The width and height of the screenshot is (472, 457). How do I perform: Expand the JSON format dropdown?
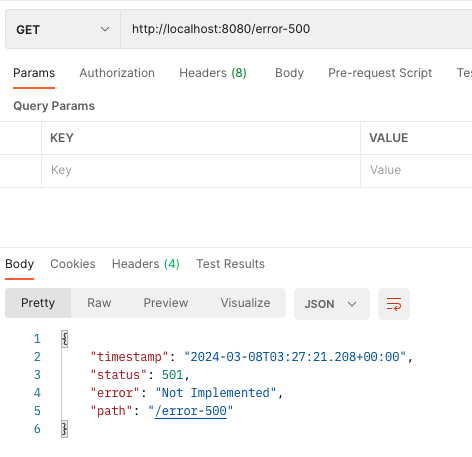pyautogui.click(x=331, y=304)
